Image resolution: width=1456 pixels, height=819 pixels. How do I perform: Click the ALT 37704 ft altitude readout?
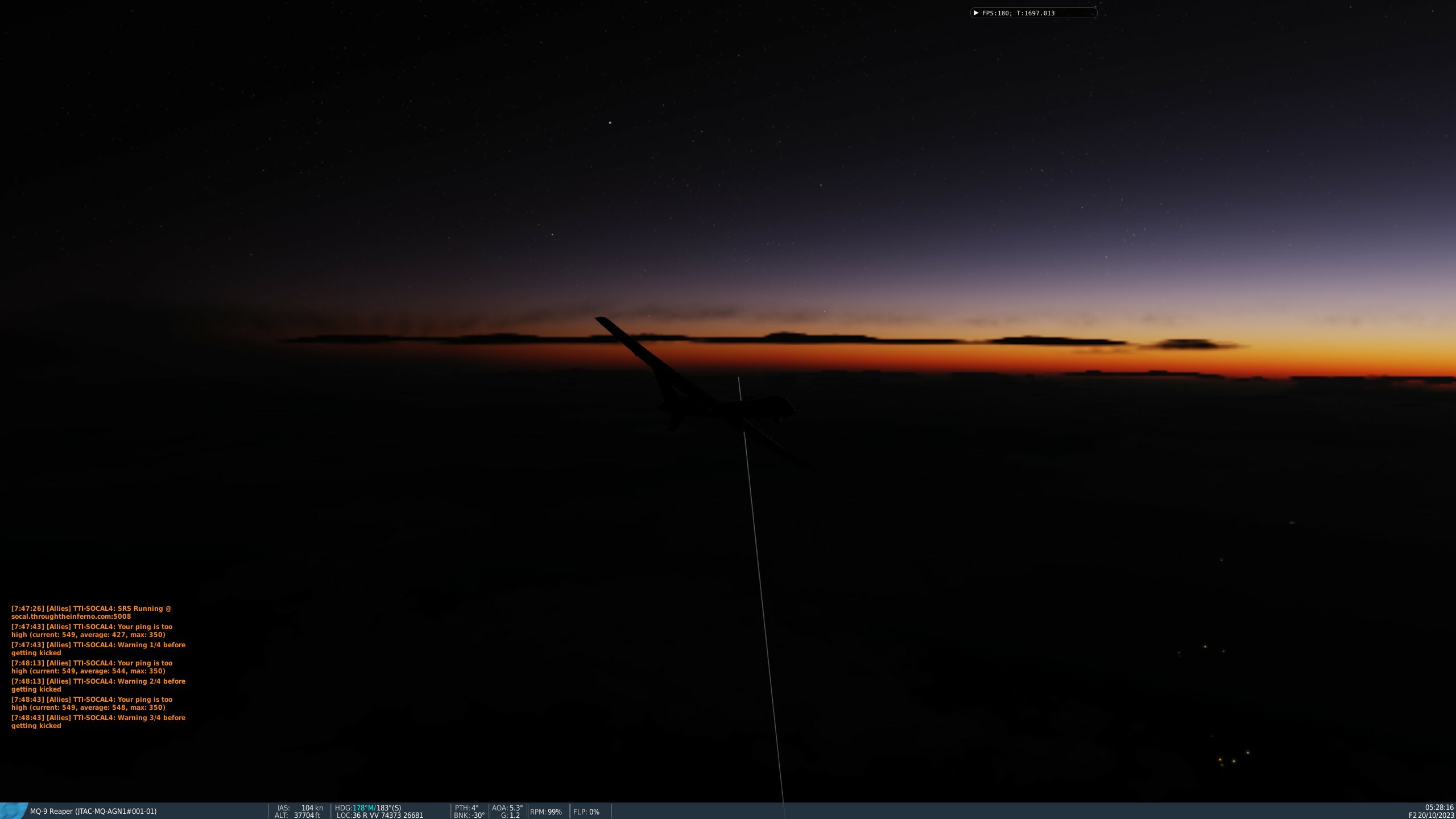click(297, 815)
